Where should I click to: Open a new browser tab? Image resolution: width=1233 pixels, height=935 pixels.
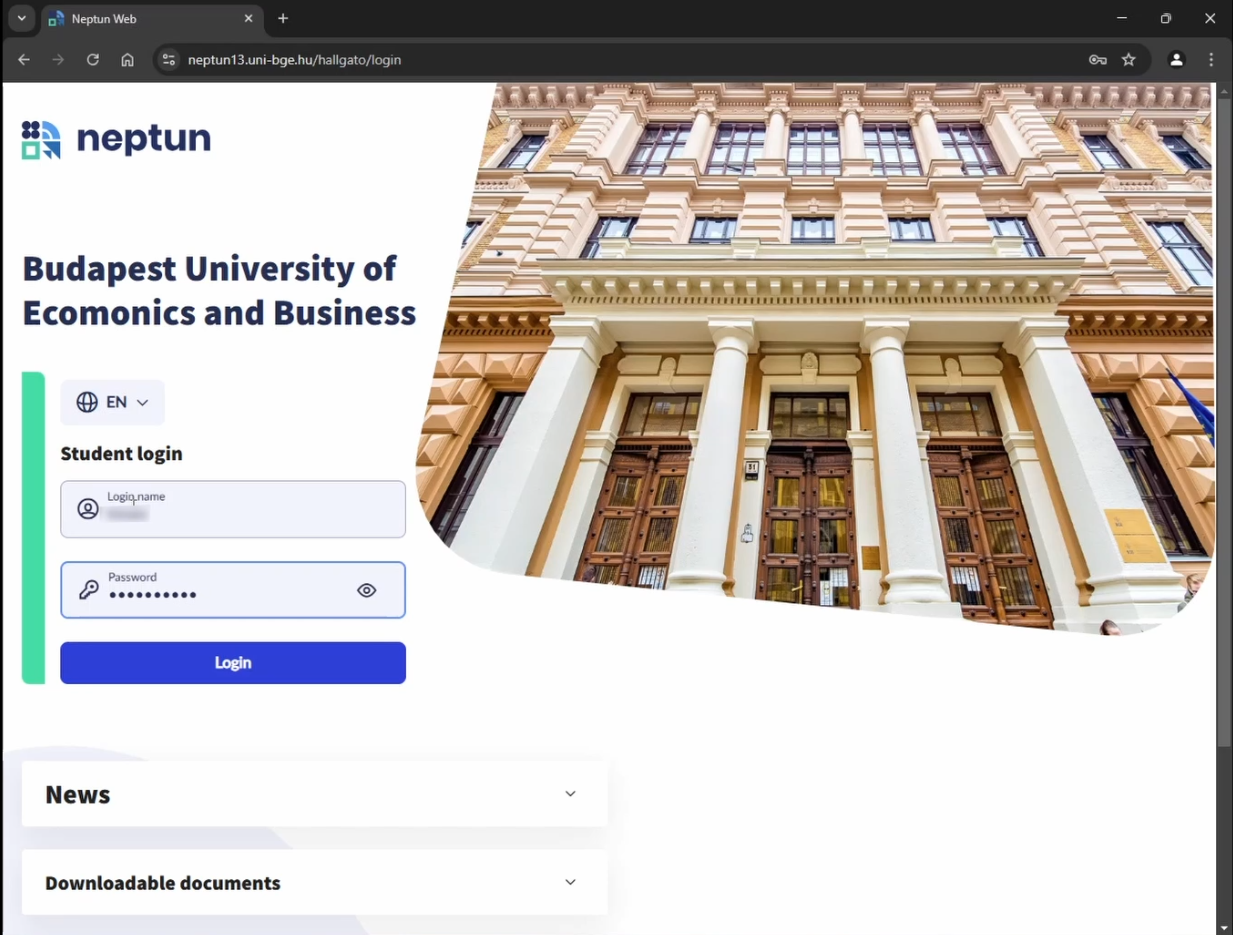pos(283,19)
